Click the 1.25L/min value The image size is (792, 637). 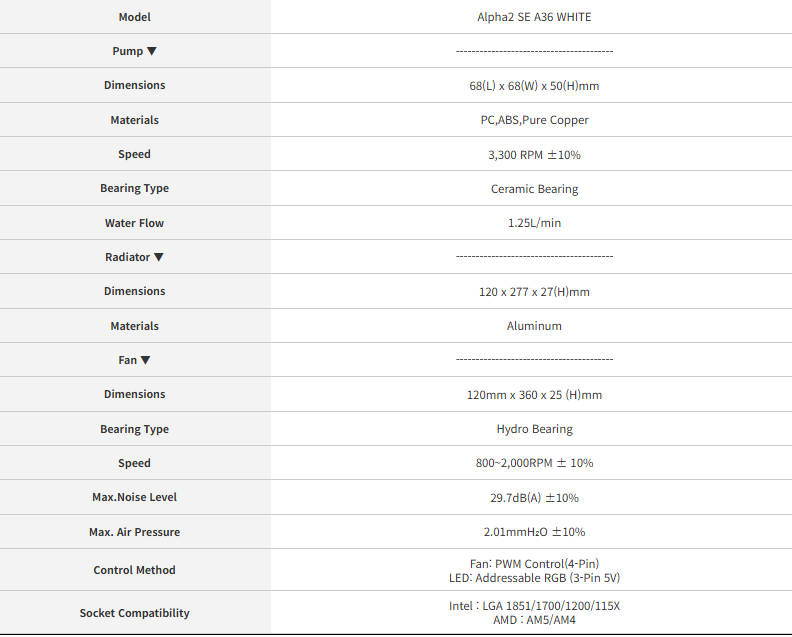pyautogui.click(x=534, y=223)
